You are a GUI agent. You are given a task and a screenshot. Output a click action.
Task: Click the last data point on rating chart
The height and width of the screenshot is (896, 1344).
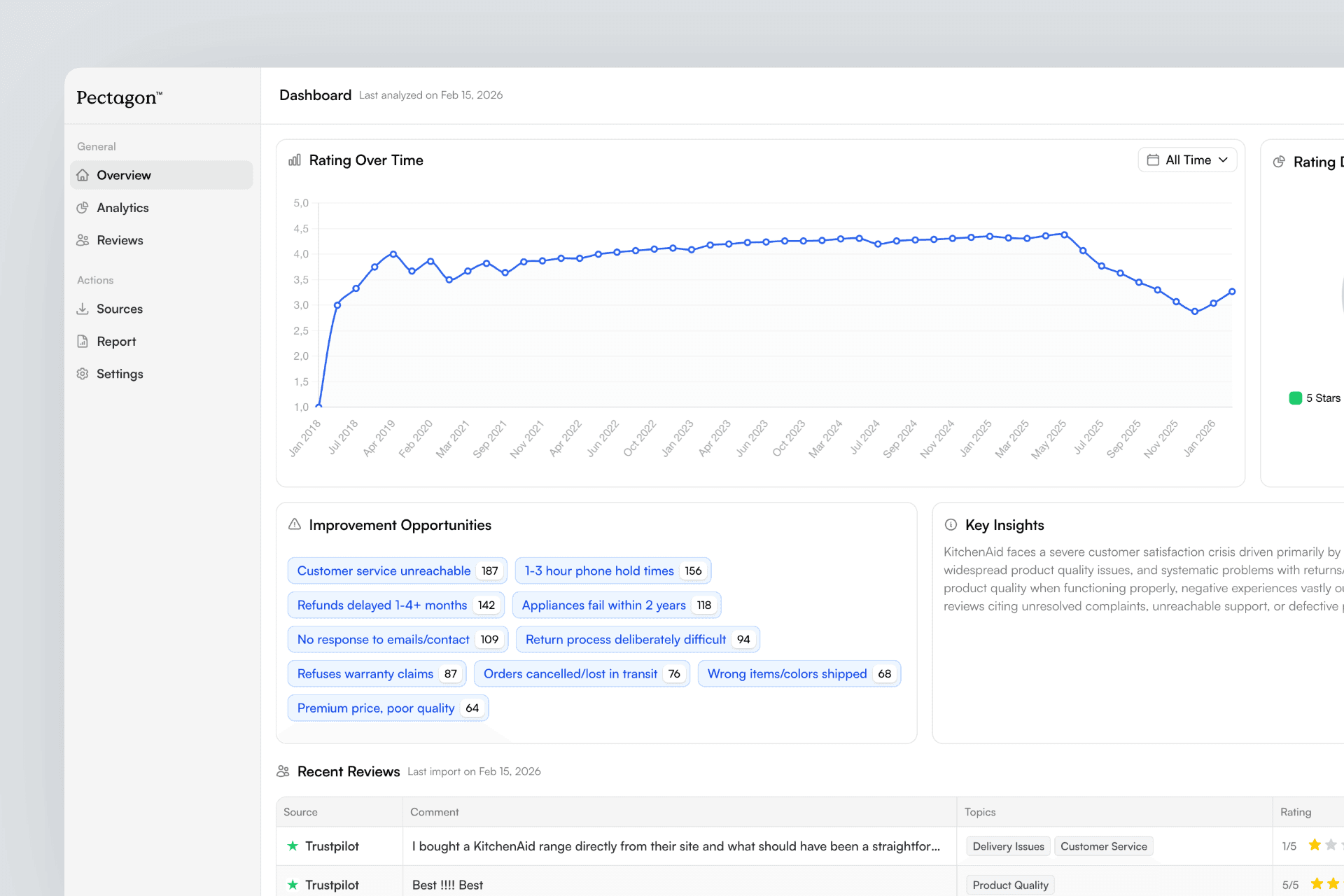click(x=1232, y=291)
